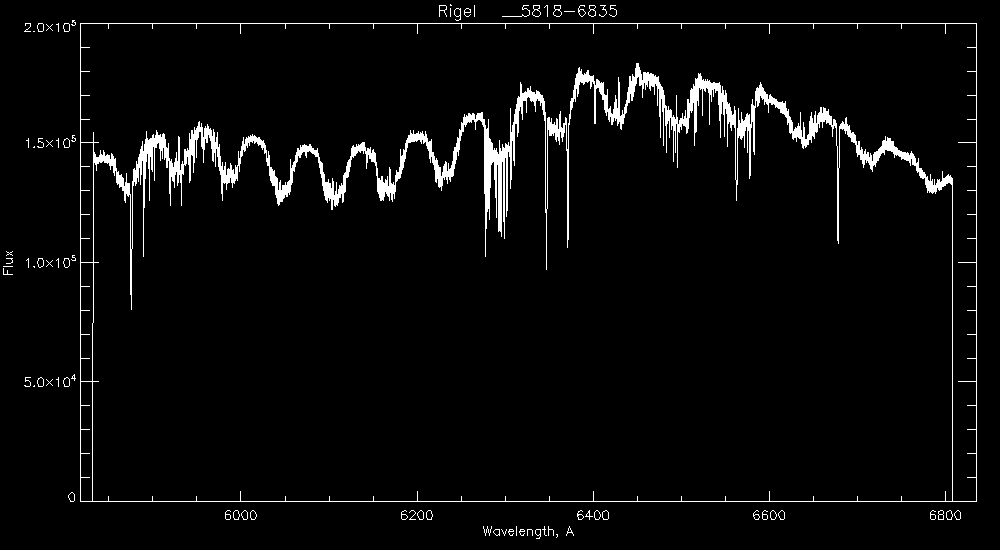Click the plot title 'Rigel'
Screen dimensions: 1000x550
457,12
